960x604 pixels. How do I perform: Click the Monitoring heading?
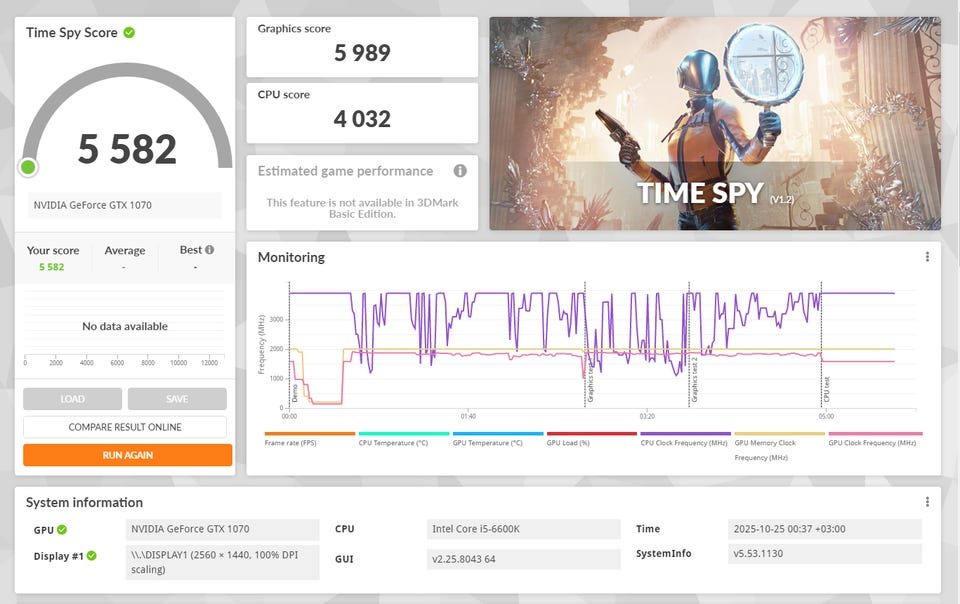(x=291, y=257)
